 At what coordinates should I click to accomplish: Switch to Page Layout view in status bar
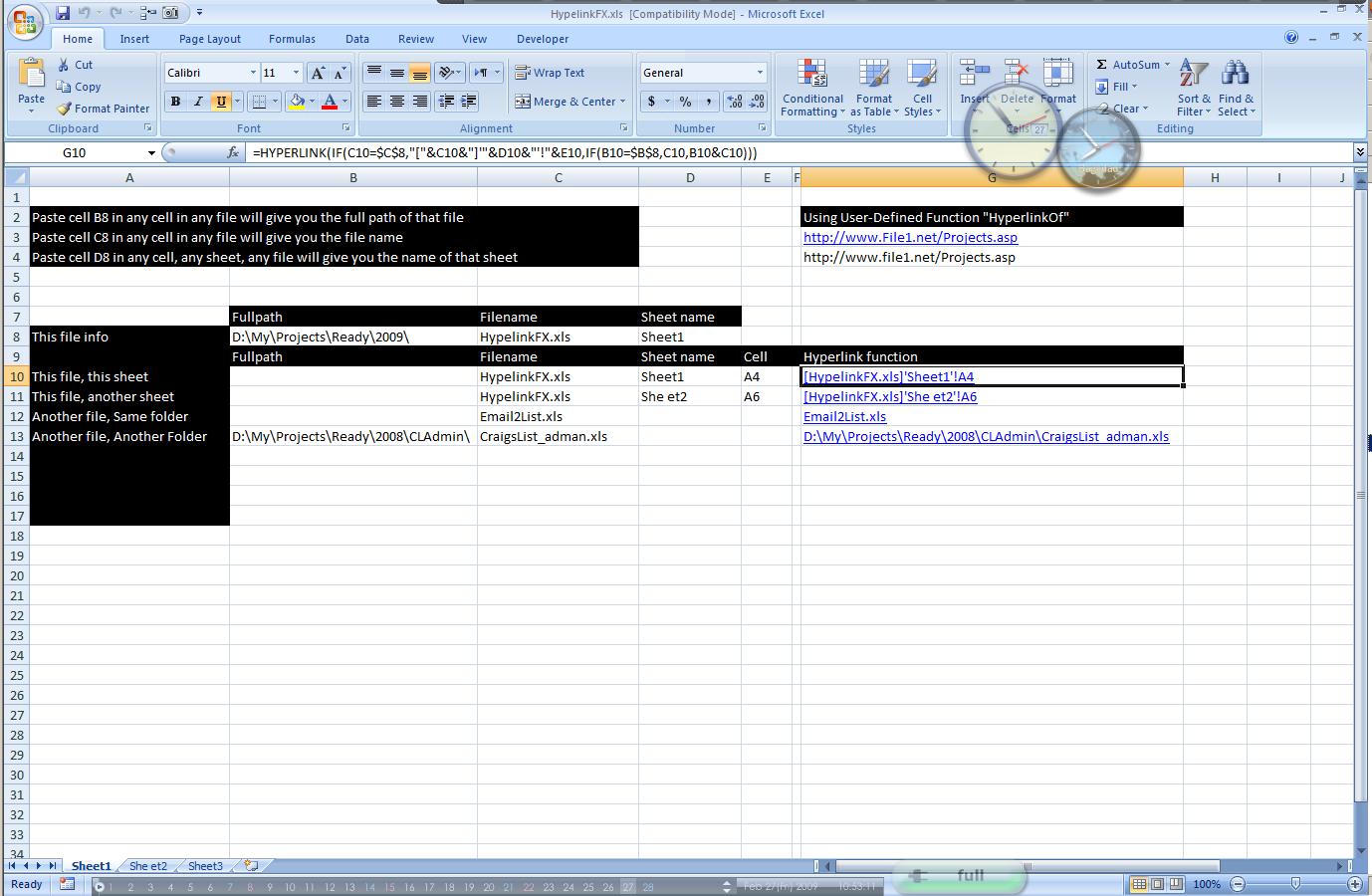[1157, 884]
